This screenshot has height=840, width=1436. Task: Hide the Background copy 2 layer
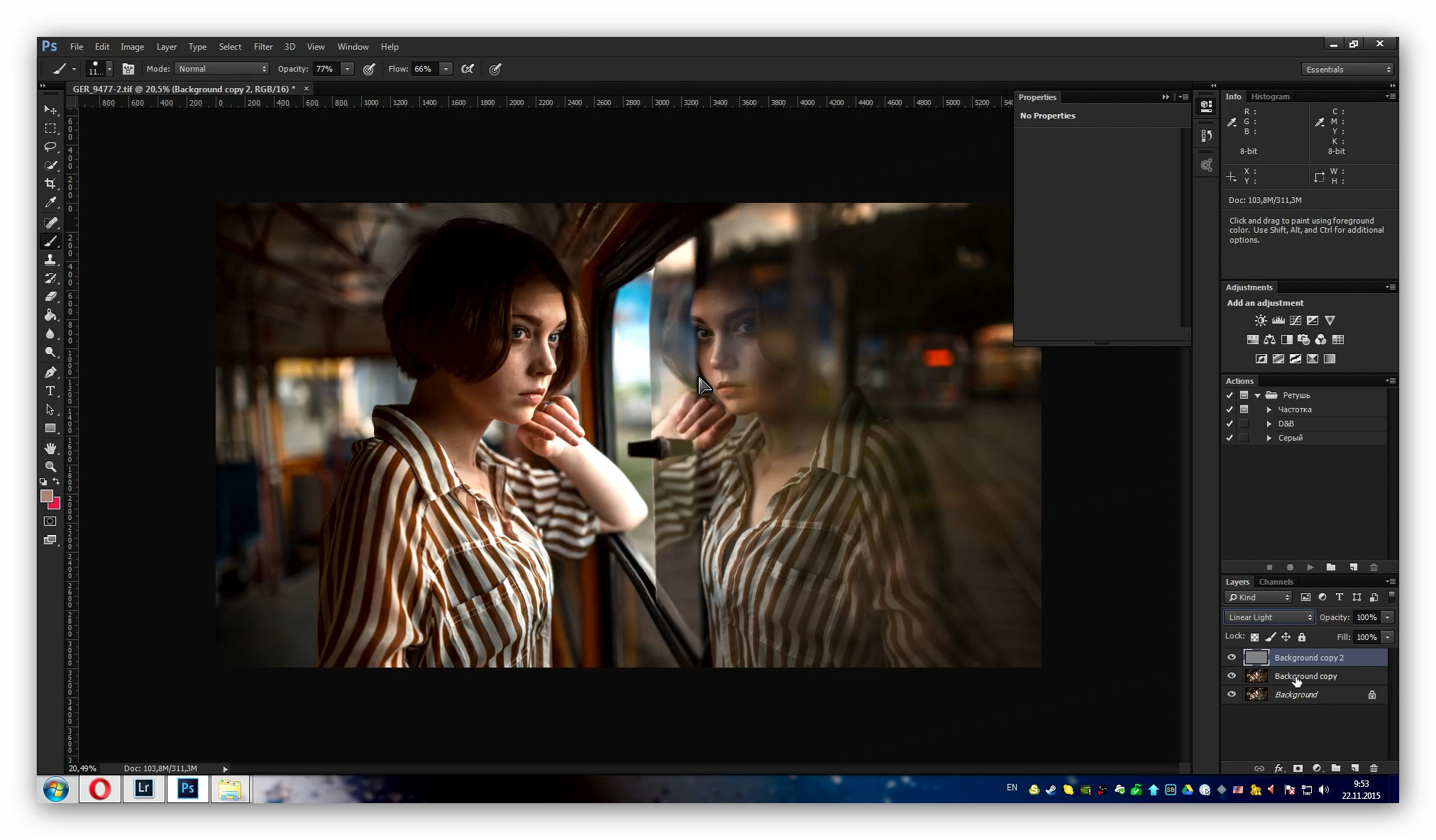(x=1232, y=658)
